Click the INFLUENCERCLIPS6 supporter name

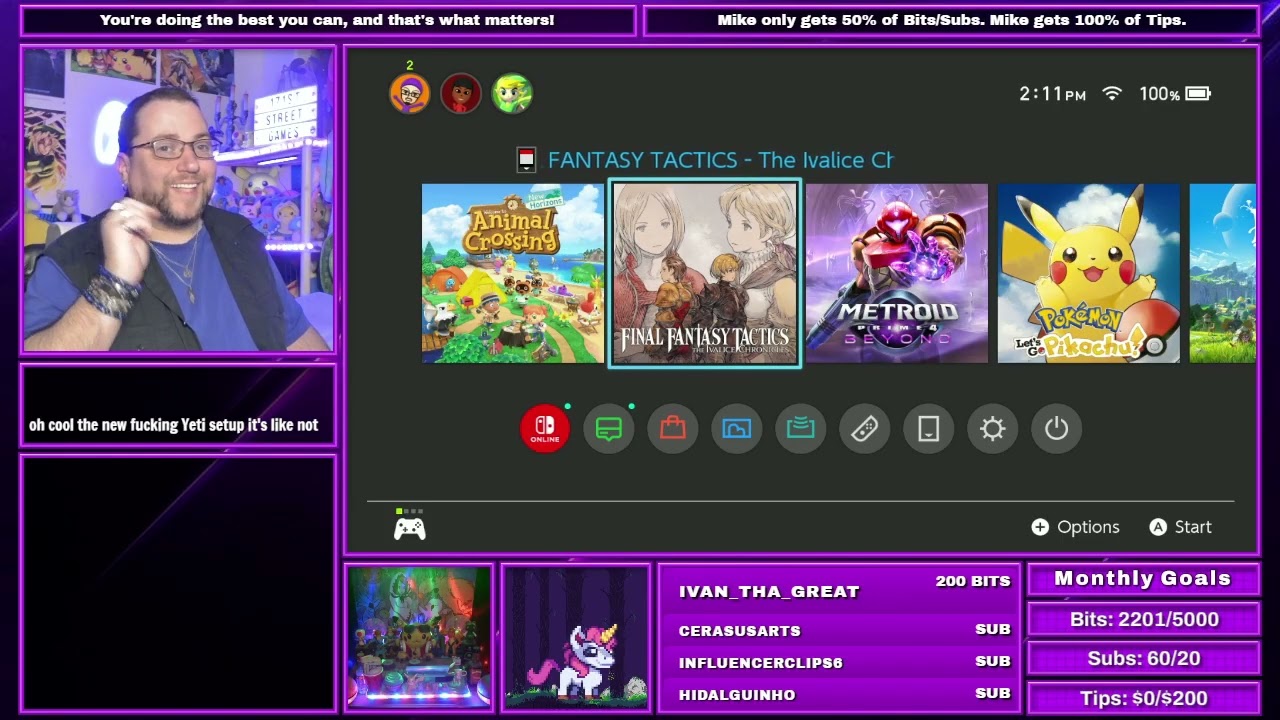tap(761, 663)
